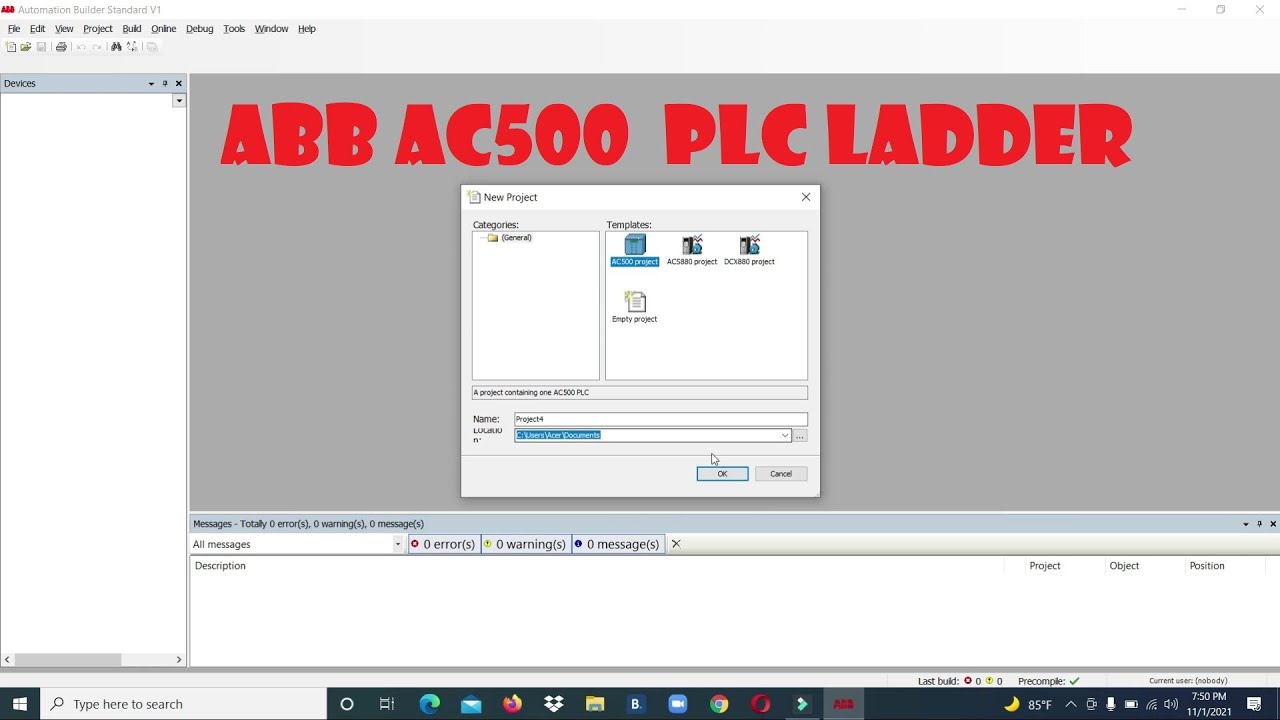Open the Build menu

[132, 29]
